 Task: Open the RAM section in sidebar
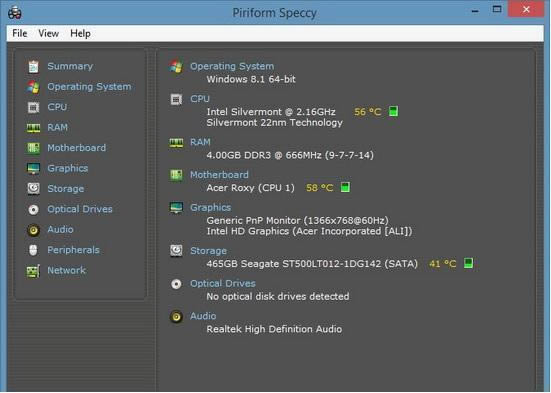58,127
